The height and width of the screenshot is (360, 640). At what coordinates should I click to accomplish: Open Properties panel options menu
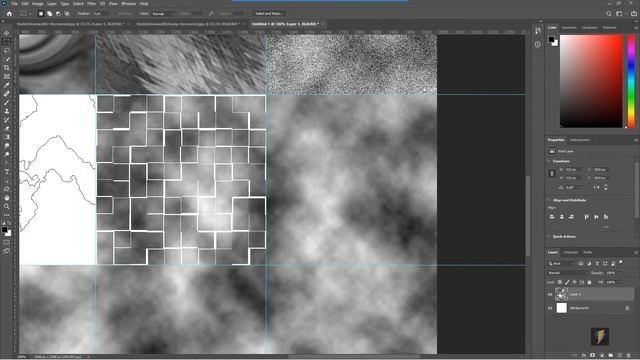[636, 140]
